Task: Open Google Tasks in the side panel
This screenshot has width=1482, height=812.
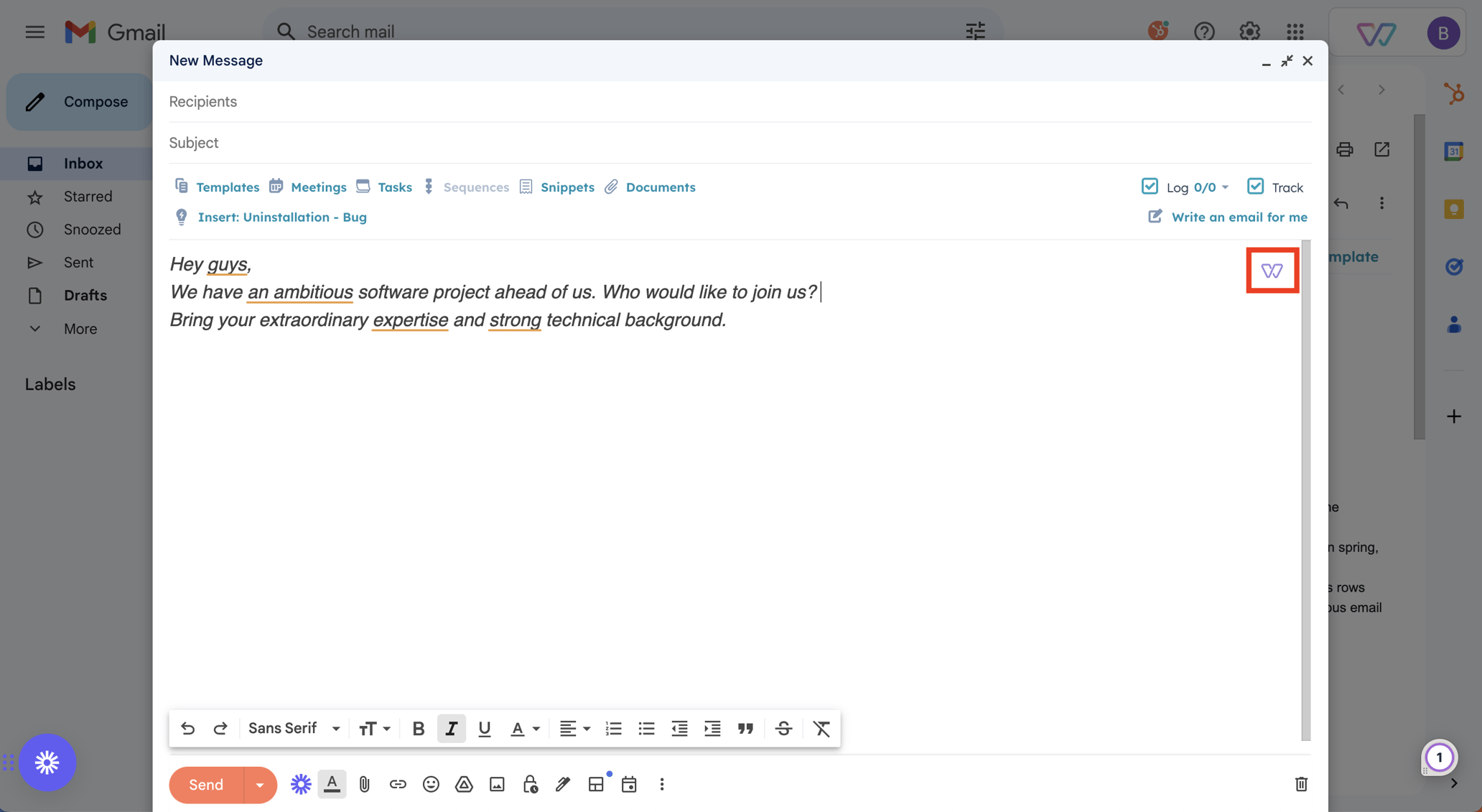Action: point(1454,266)
